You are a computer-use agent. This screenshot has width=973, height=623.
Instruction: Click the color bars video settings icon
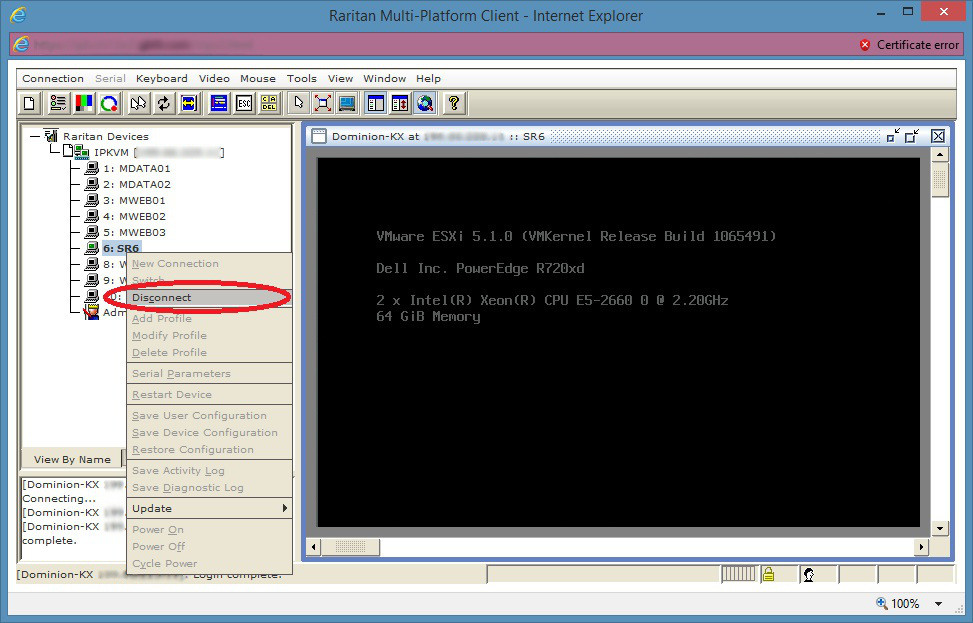coord(83,103)
